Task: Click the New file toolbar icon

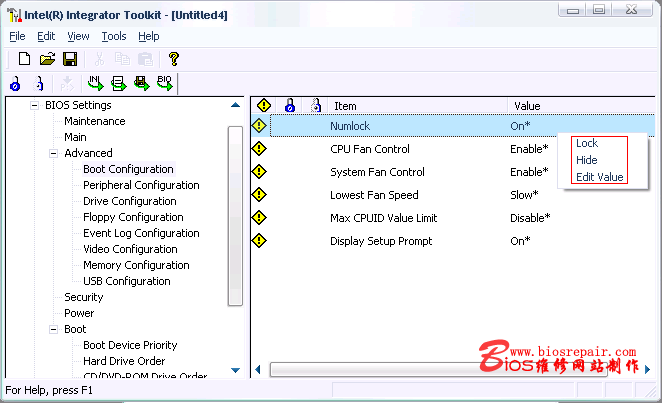Action: click(24, 59)
